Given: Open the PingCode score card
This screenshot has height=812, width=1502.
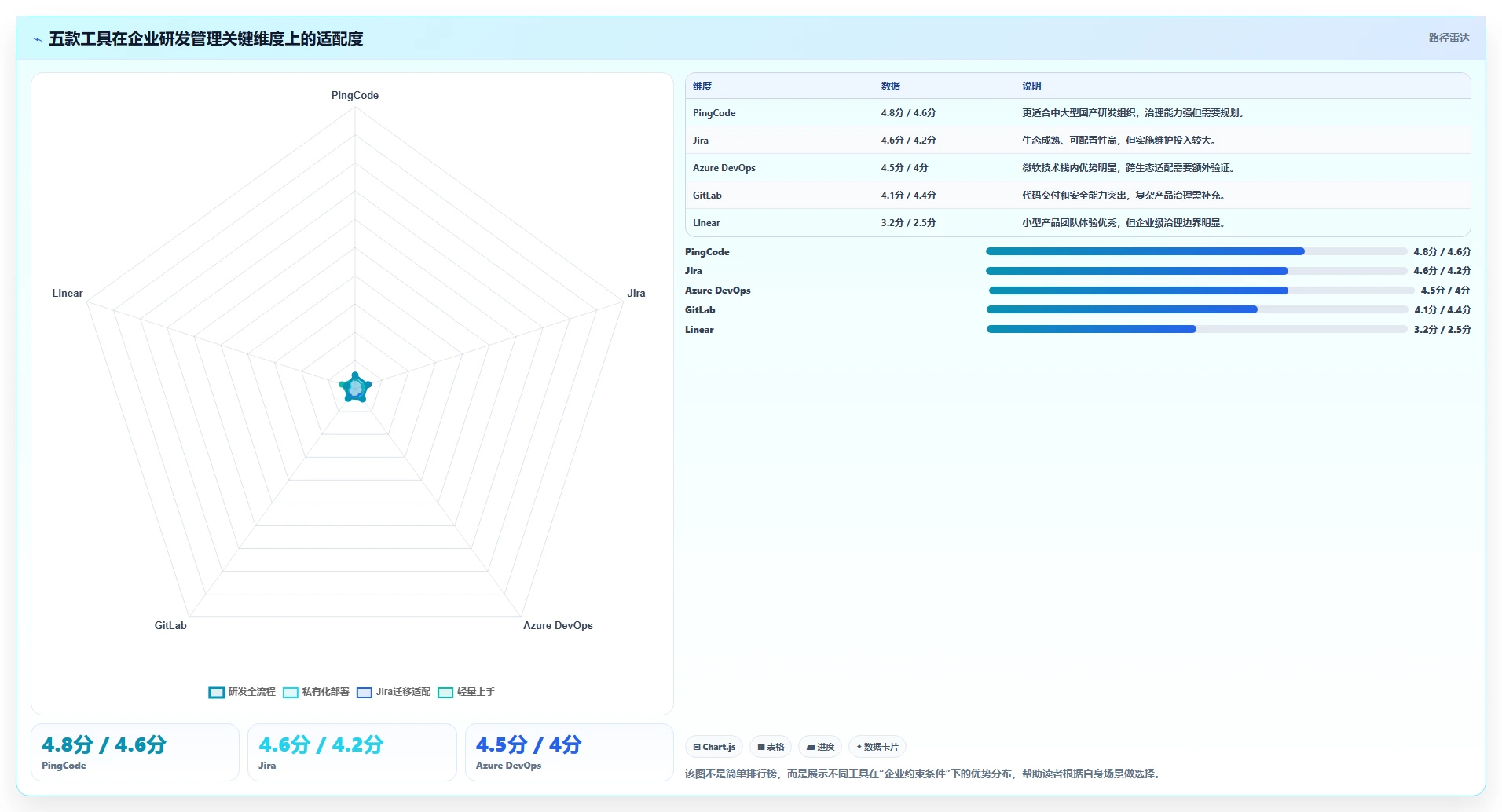Looking at the screenshot, I should click(135, 752).
